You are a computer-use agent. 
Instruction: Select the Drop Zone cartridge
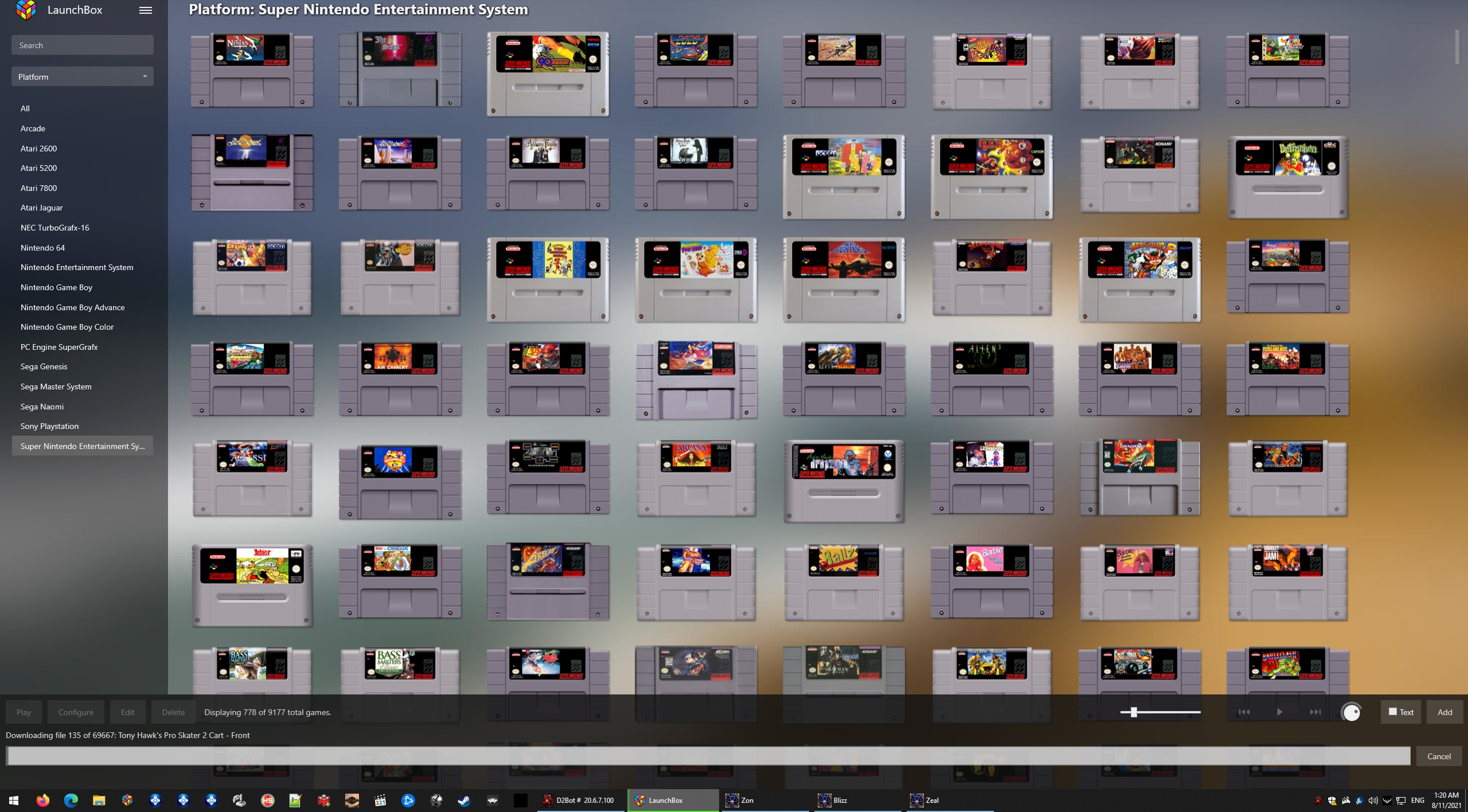(x=844, y=481)
